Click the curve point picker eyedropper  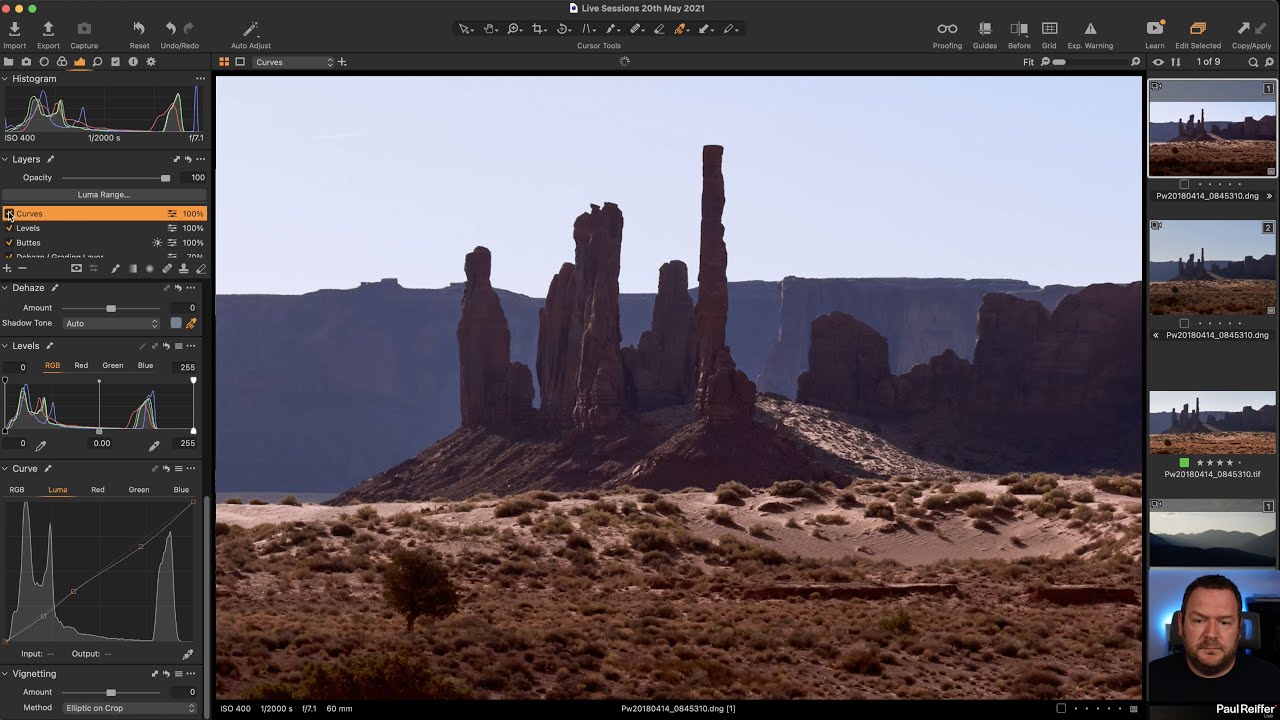(187, 654)
